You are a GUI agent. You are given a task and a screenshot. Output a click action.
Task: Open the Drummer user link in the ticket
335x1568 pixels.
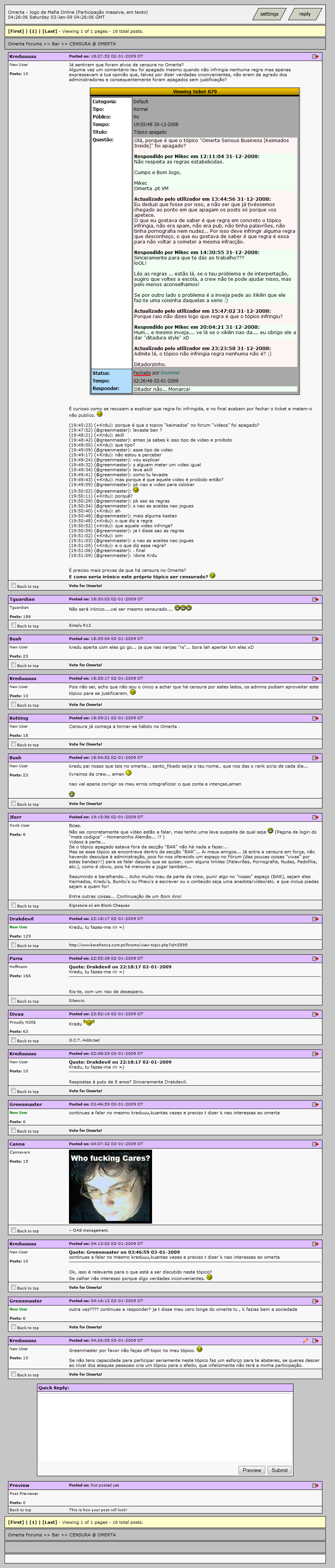pos(170,373)
